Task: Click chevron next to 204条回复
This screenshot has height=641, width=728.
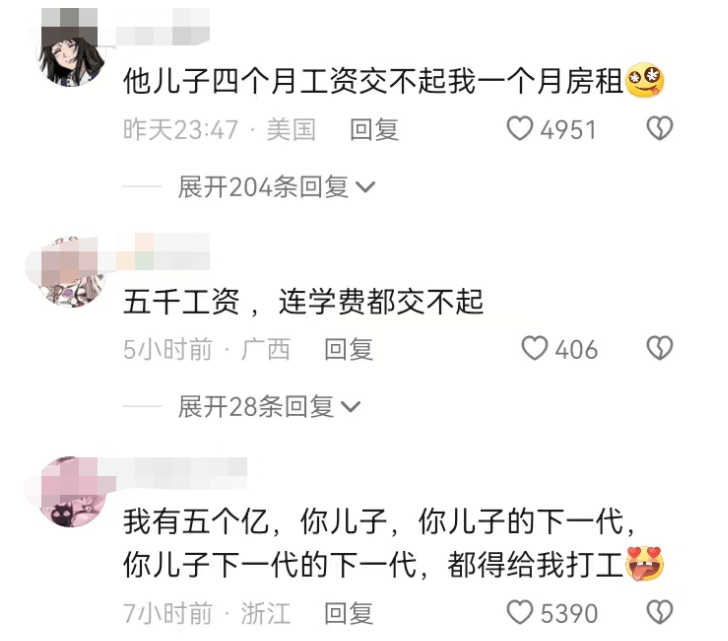Action: click(x=365, y=187)
